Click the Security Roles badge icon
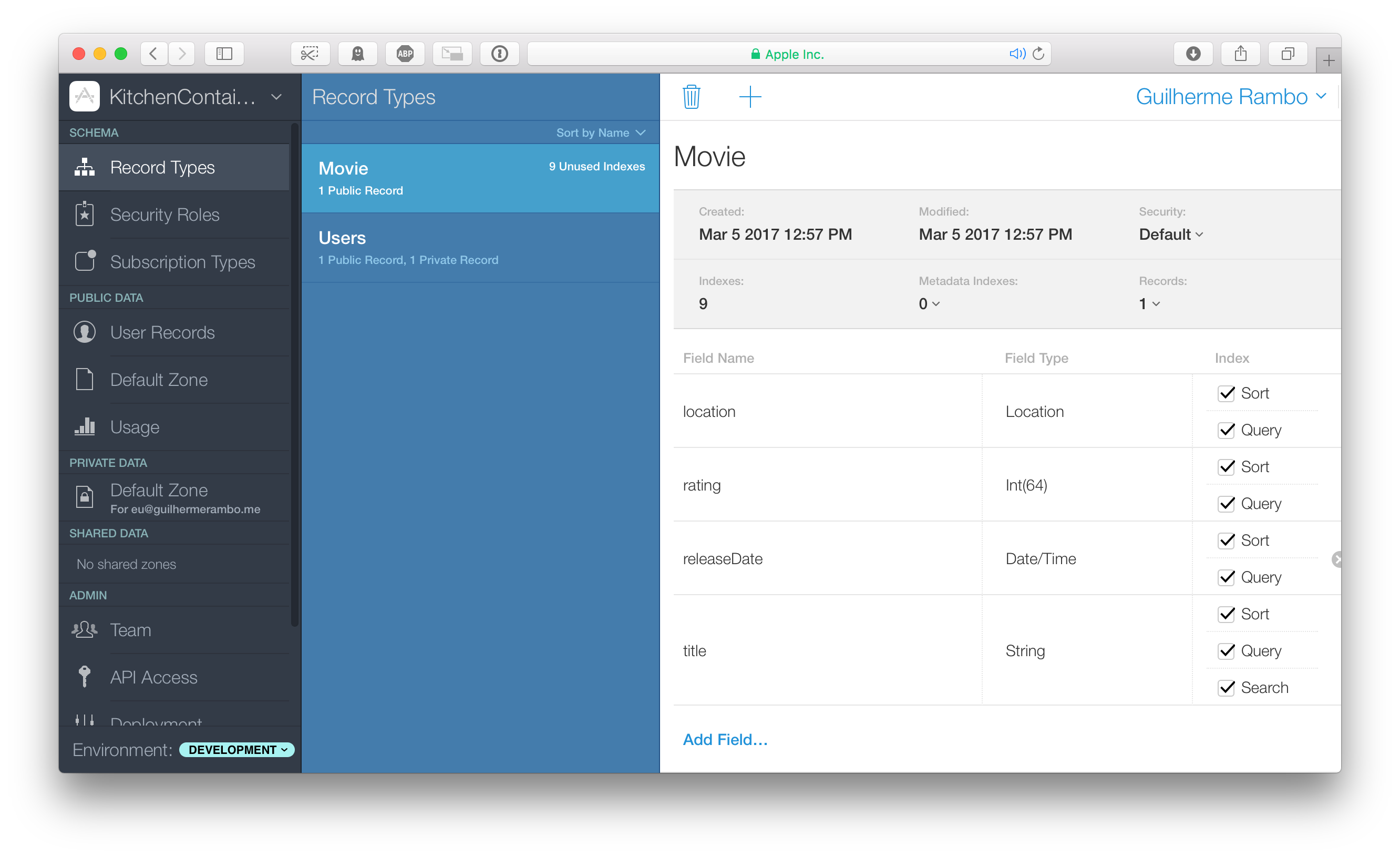Viewport: 1400px width, 857px height. coord(85,215)
